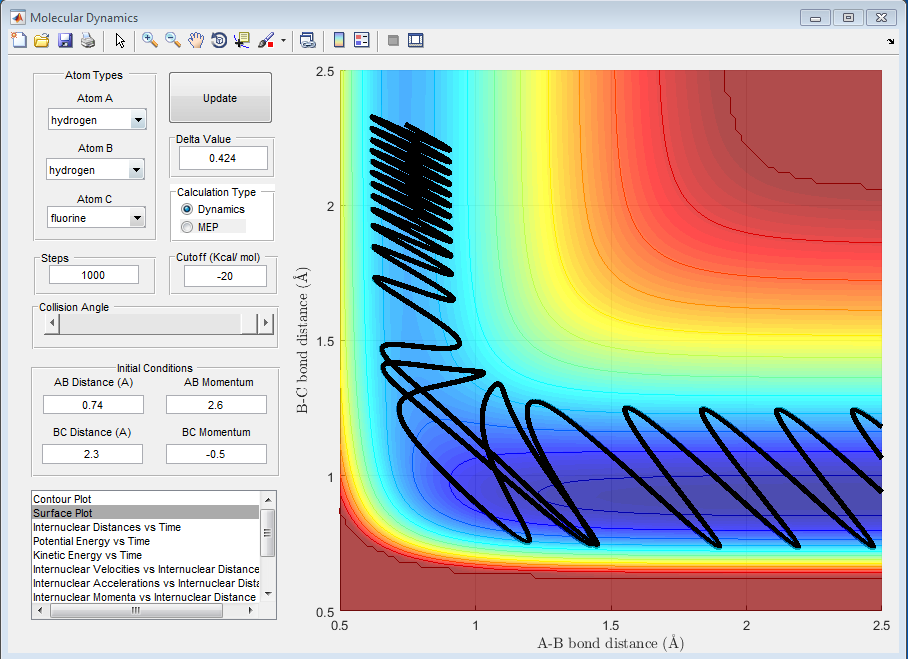Activate the Pan hand tool
The height and width of the screenshot is (659, 908).
click(x=196, y=40)
